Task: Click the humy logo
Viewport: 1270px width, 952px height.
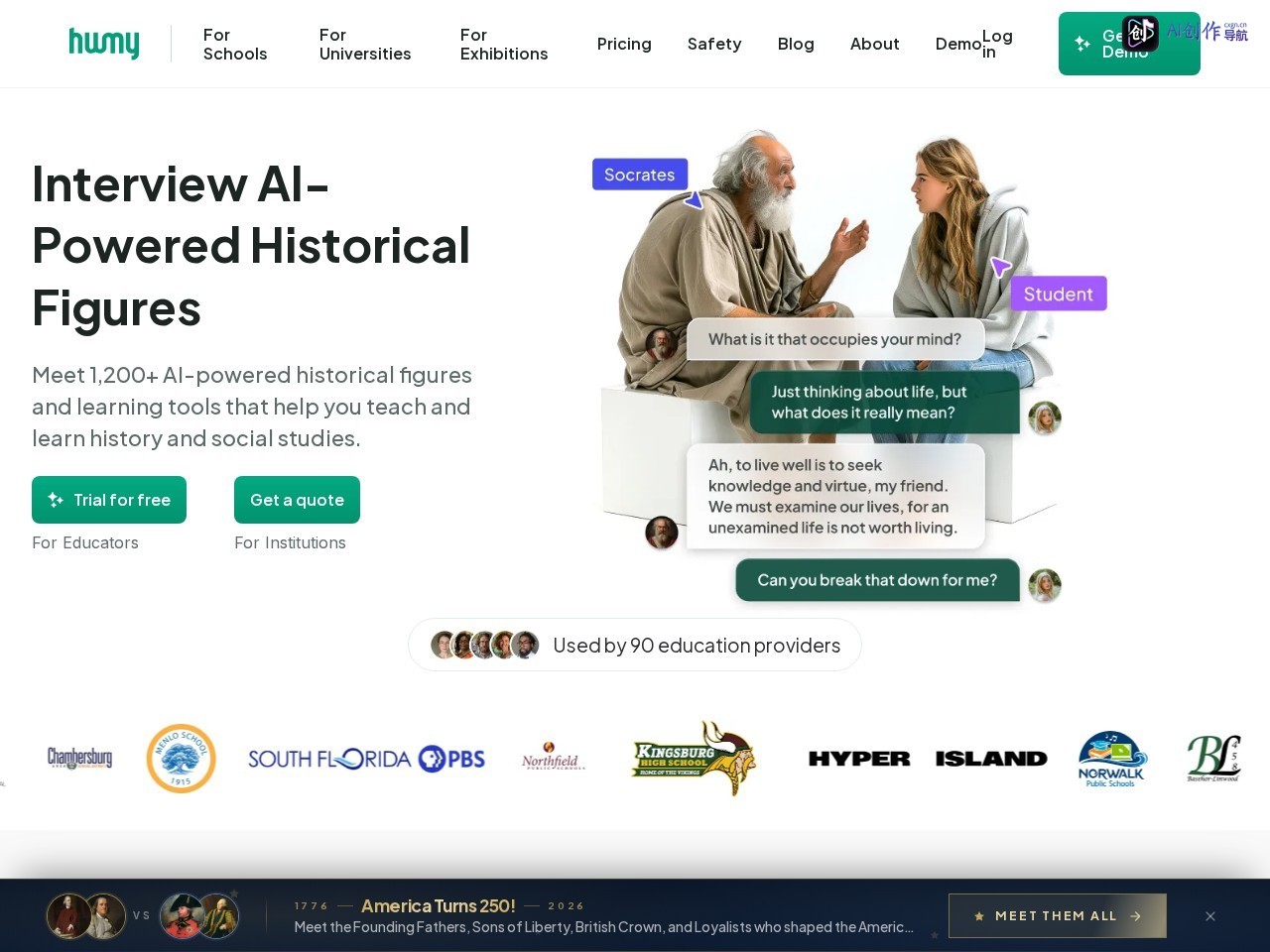Action: pos(104,44)
